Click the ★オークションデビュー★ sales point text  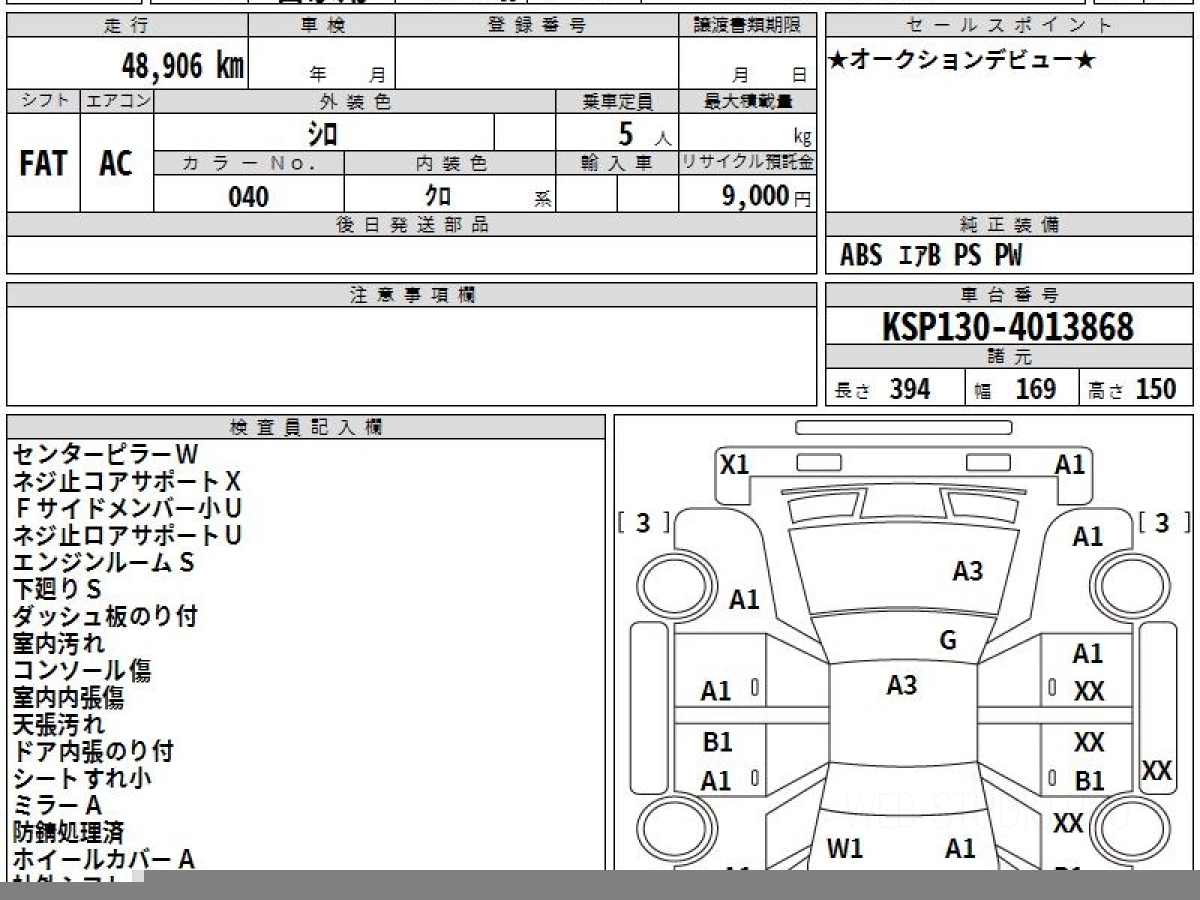point(962,61)
